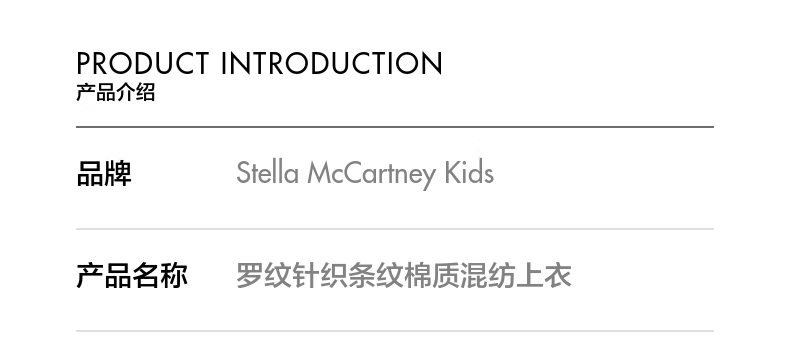Image resolution: width=790 pixels, height=362 pixels.
Task: Open the Stella McCartney Kids brand link
Action: 365,174
